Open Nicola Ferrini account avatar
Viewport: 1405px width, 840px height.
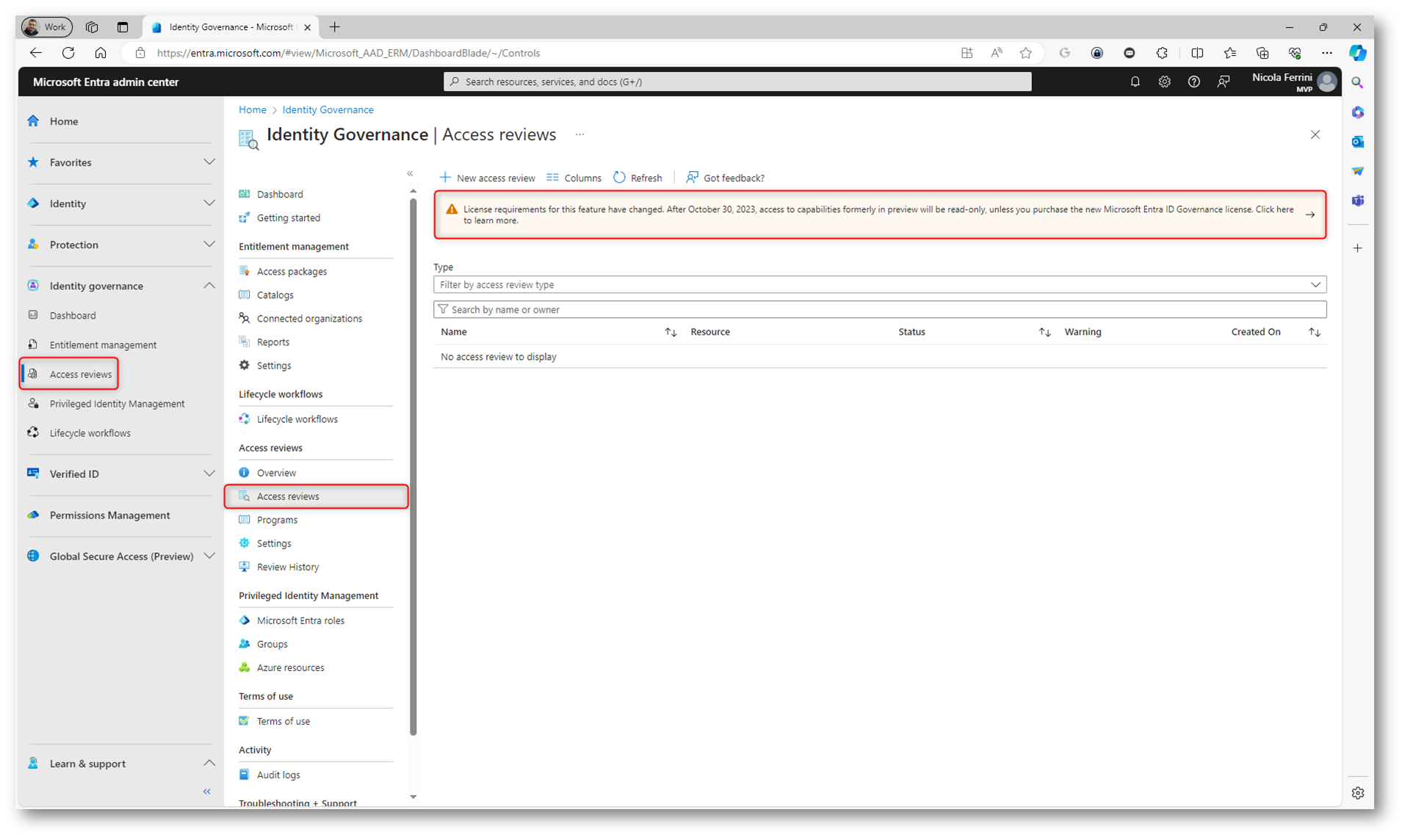1326,82
